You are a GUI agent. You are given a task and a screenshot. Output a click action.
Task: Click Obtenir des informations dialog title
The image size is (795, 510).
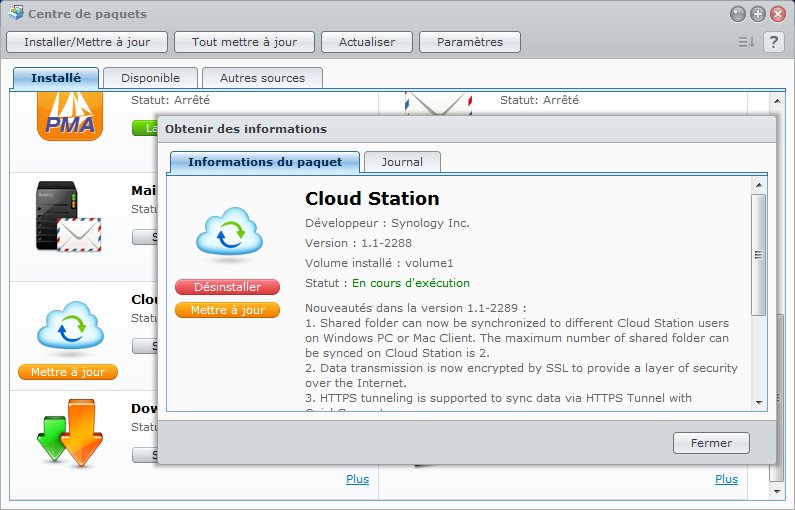click(246, 129)
